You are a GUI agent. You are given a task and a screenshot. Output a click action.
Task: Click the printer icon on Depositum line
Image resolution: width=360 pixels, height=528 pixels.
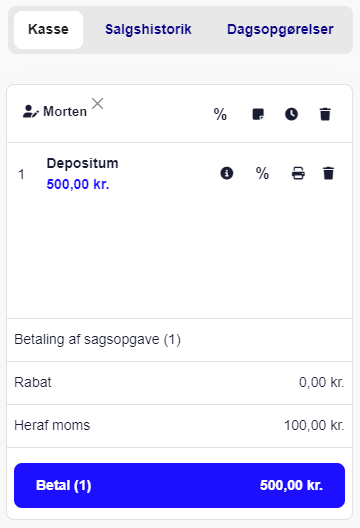pyautogui.click(x=298, y=173)
